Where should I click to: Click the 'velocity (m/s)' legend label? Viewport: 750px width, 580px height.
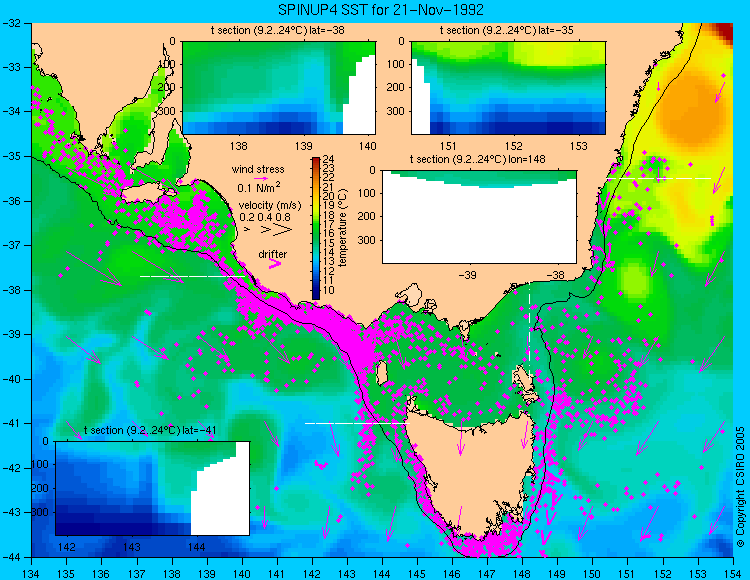click(270, 206)
